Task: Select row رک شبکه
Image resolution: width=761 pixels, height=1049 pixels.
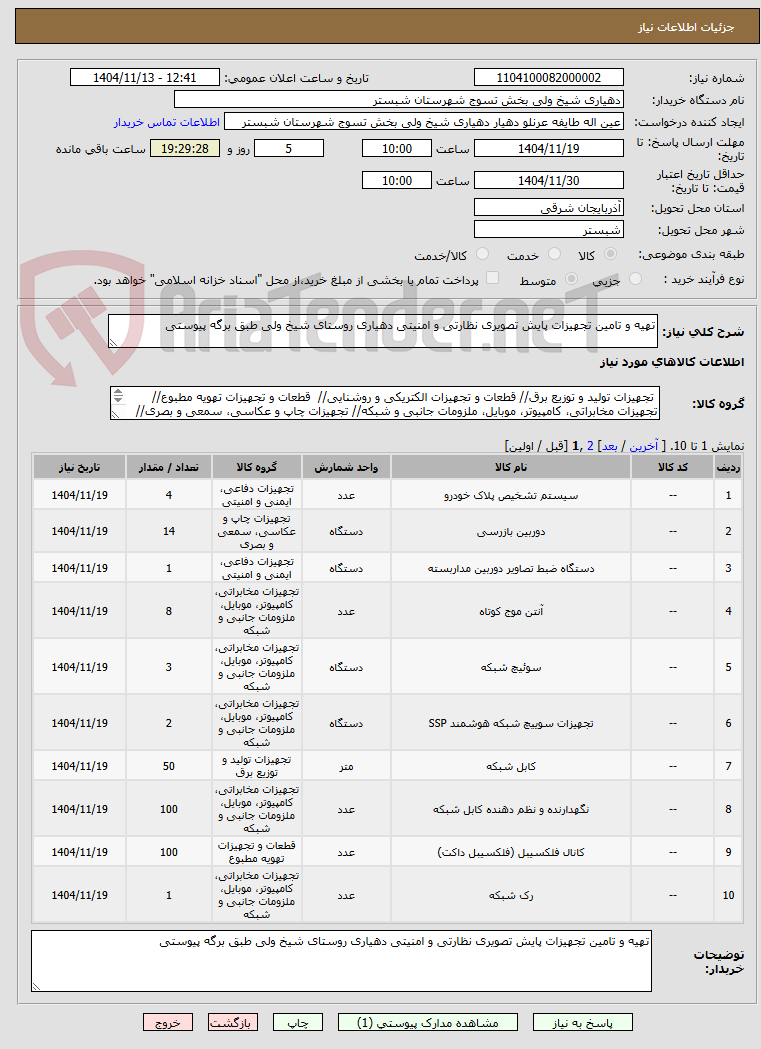Action: click(x=387, y=895)
